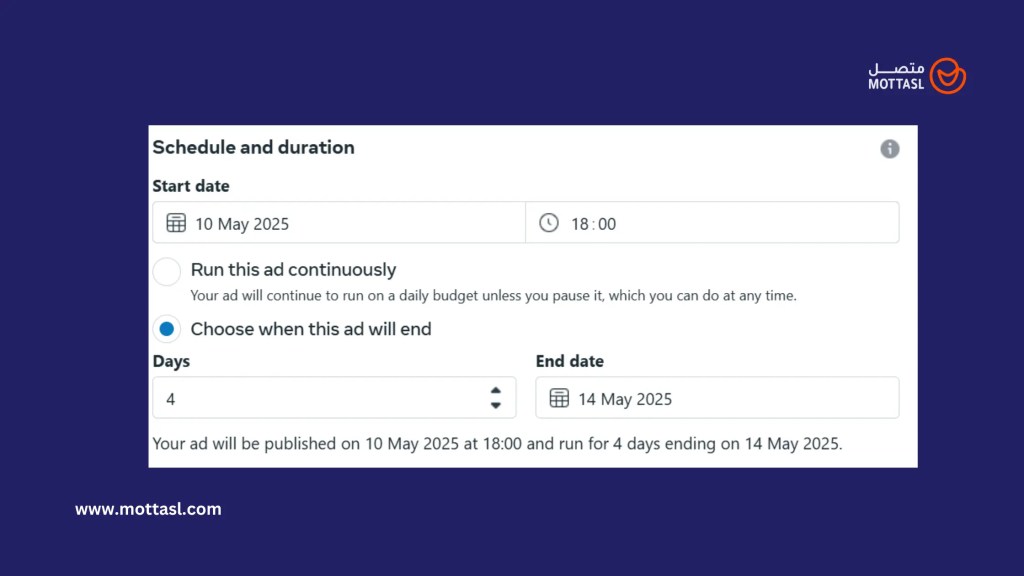Click the Schedule and duration heading
This screenshot has width=1024, height=576.
pos(253,147)
